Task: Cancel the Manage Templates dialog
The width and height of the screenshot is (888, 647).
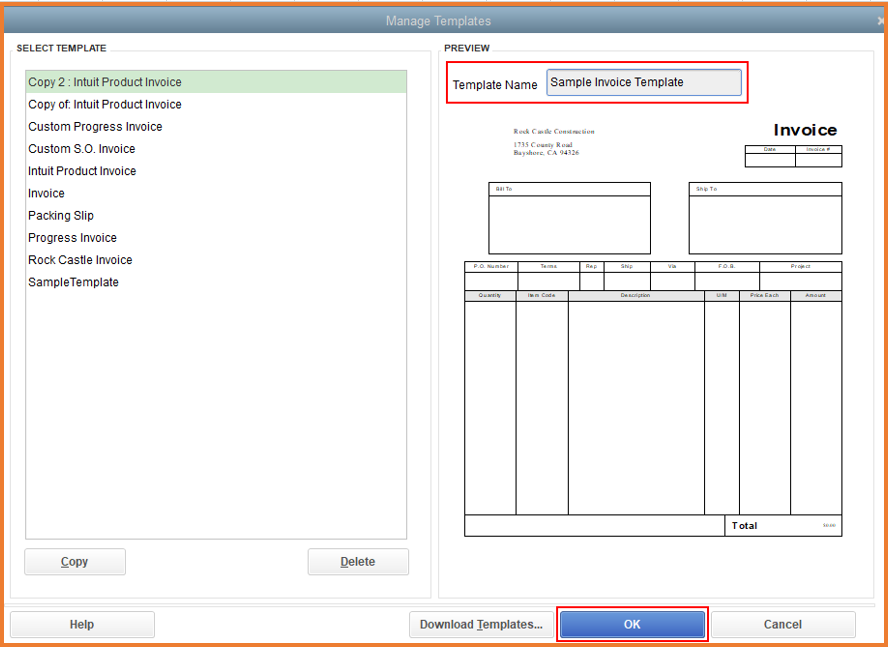Action: coord(783,624)
